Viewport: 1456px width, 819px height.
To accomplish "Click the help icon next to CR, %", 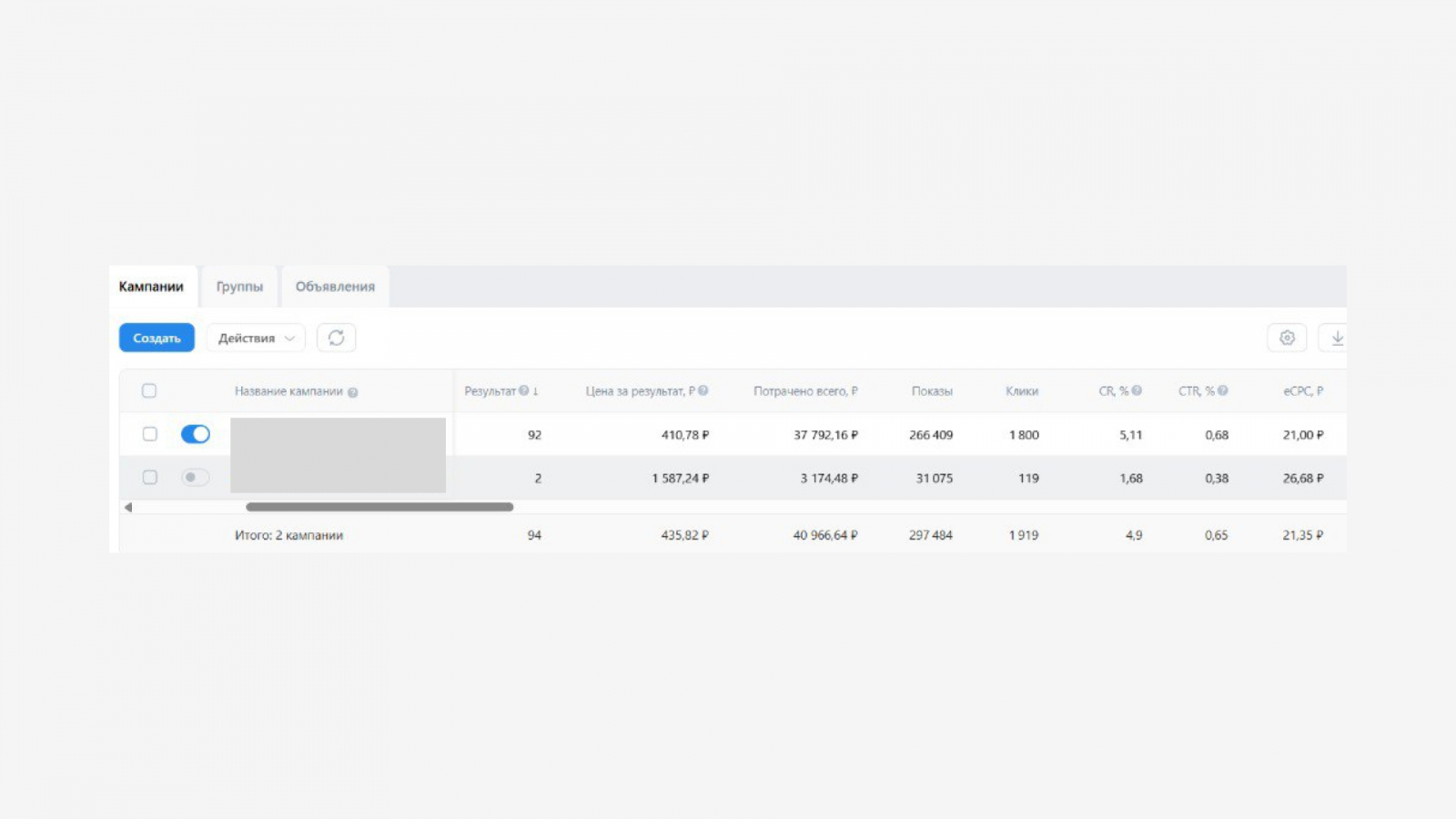I will pyautogui.click(x=1137, y=391).
